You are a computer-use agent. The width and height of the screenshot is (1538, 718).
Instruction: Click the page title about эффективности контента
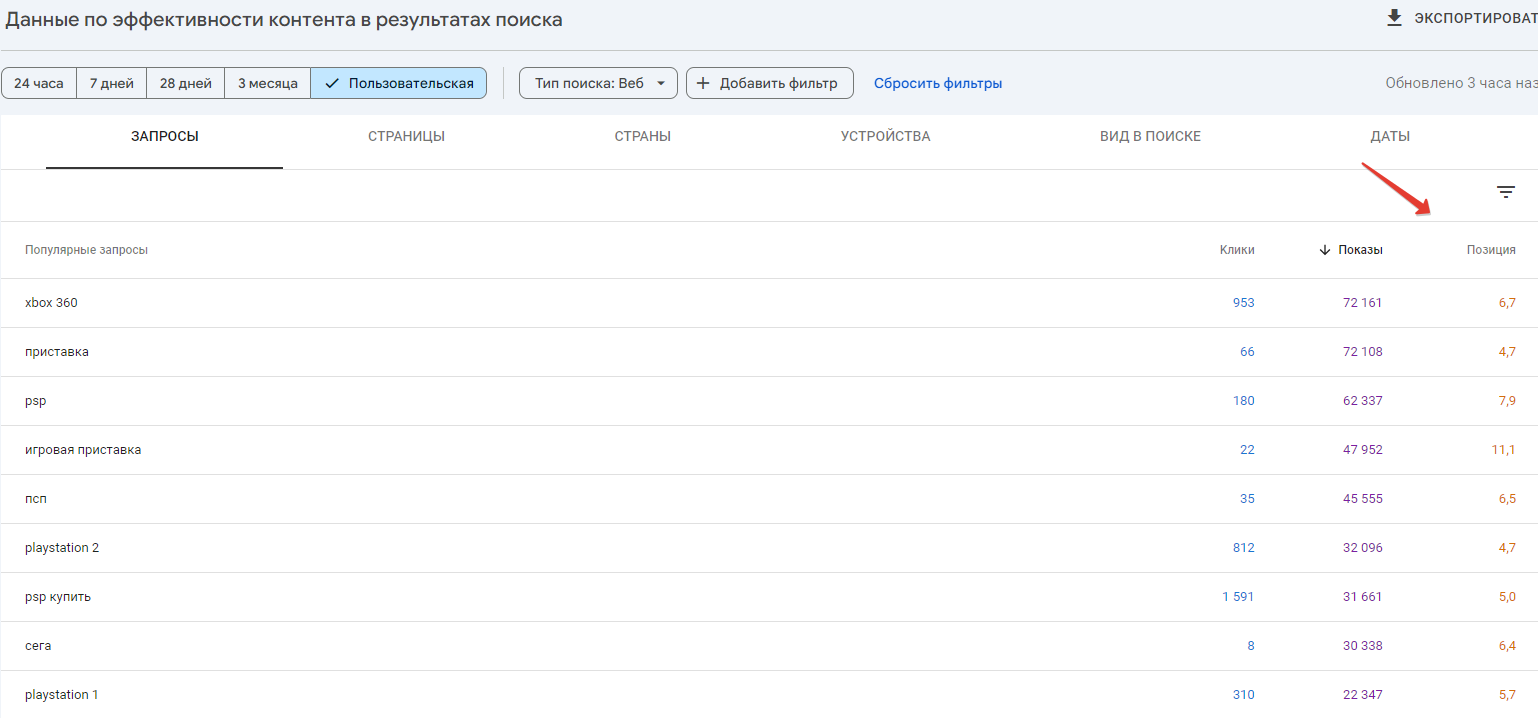[x=283, y=19]
